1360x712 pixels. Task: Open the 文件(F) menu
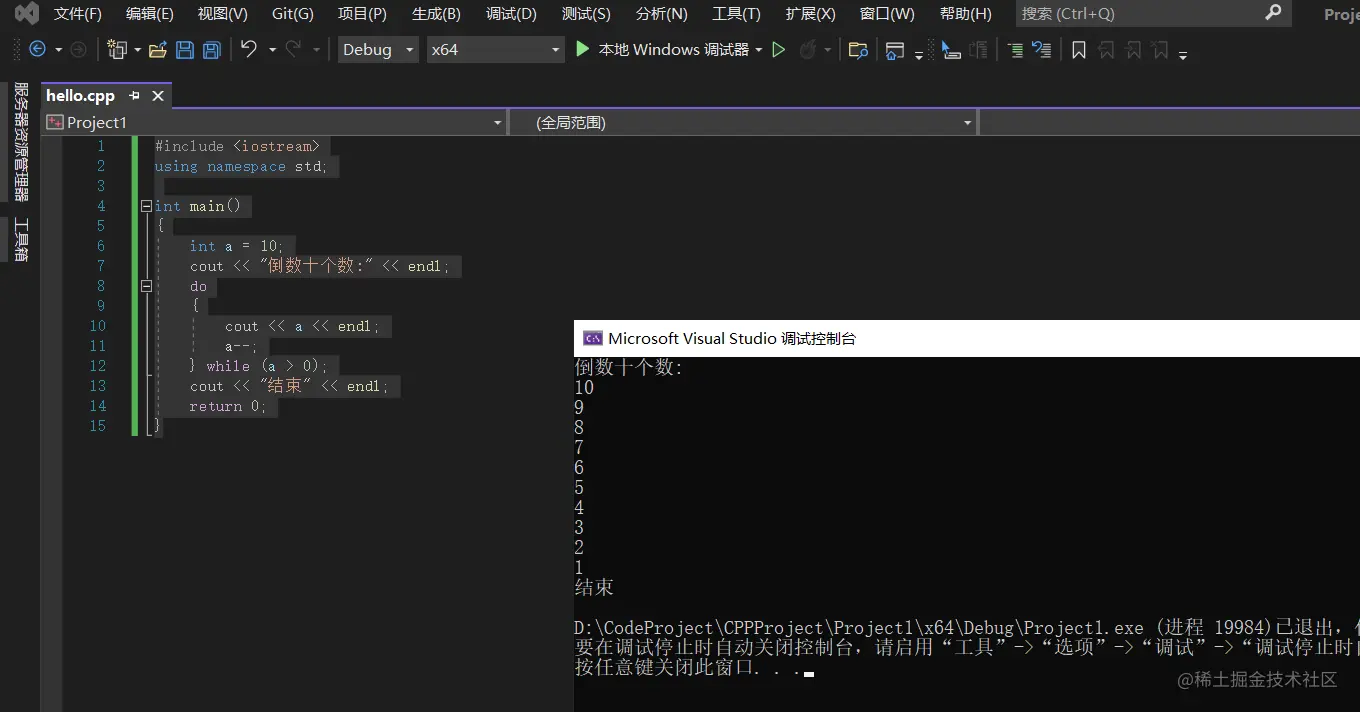pos(78,13)
